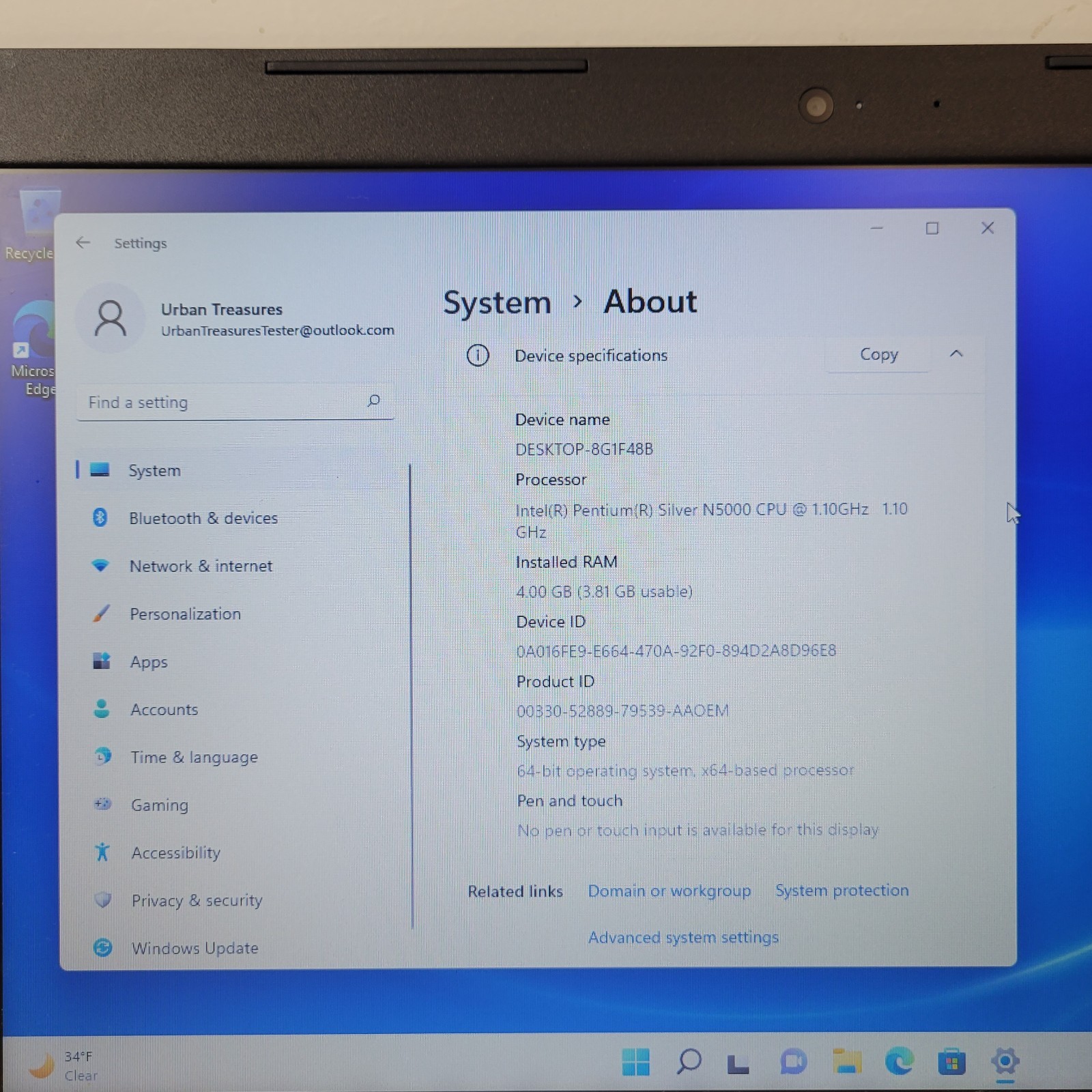This screenshot has height=1092, width=1092.
Task: Go to Privacy & security settings
Action: click(x=235, y=900)
